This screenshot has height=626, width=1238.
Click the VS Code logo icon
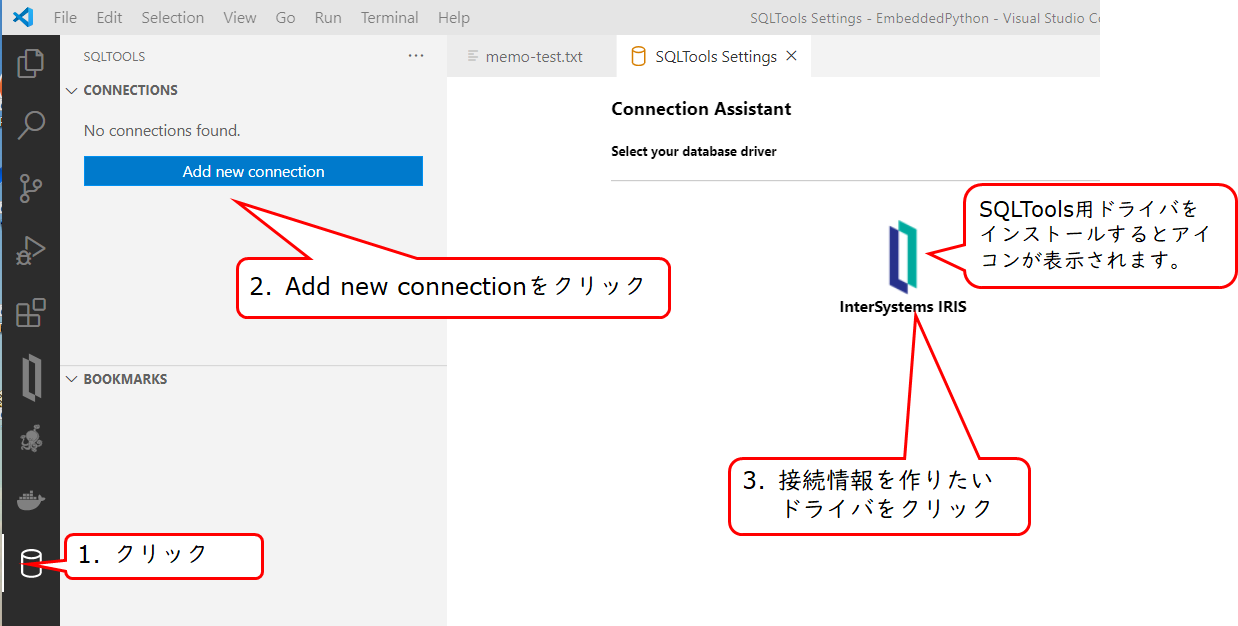[23, 17]
